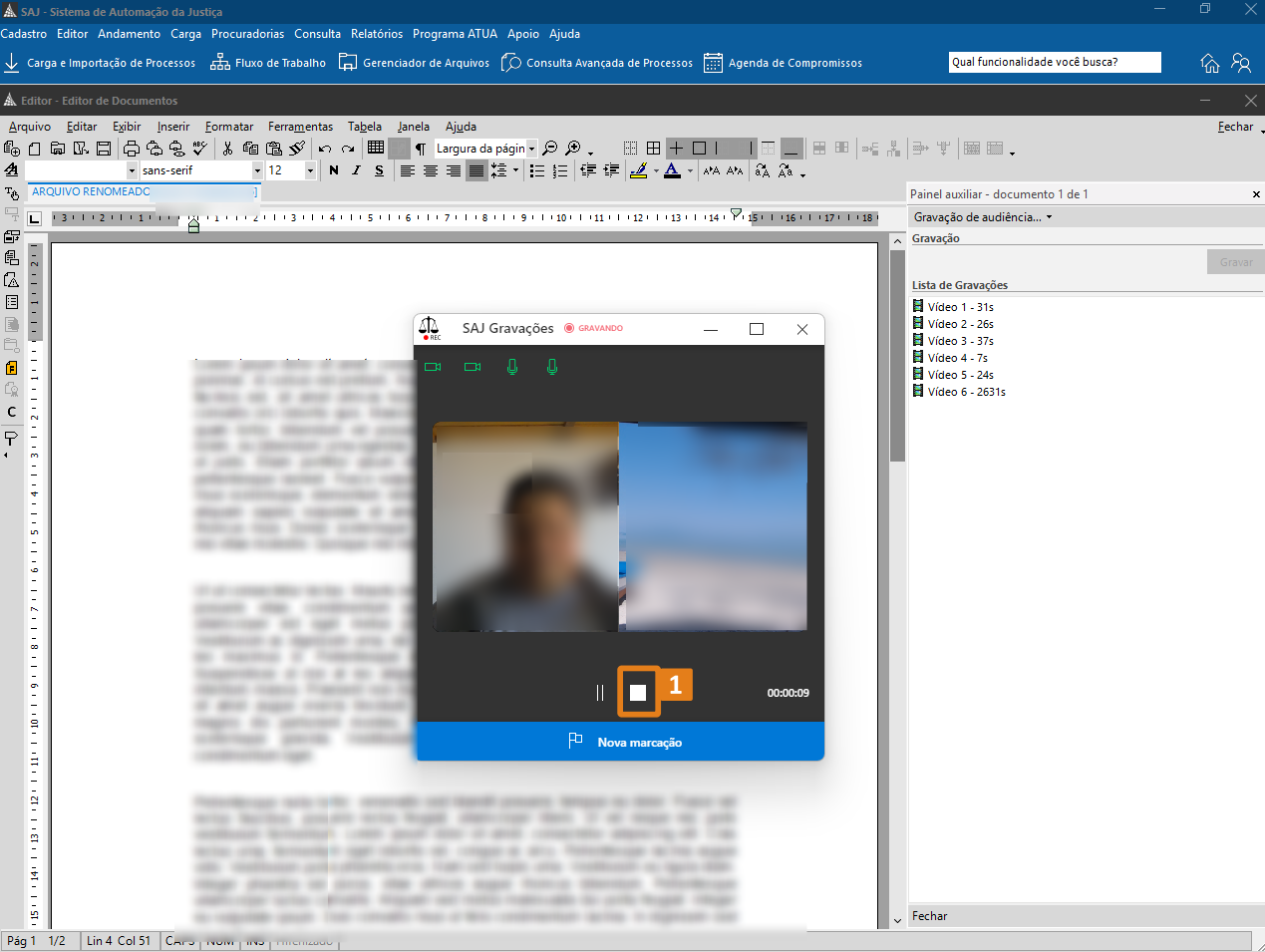Image resolution: width=1265 pixels, height=952 pixels.
Task: Open the font color dropdown arrow
Action: tap(690, 171)
